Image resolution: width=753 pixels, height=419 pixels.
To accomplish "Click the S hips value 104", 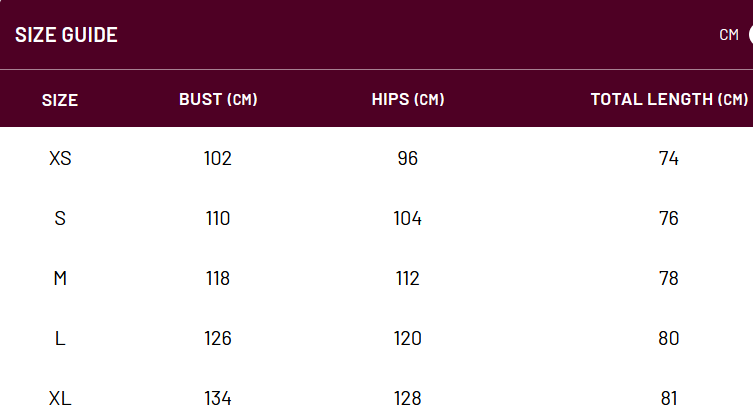I will tap(408, 218).
